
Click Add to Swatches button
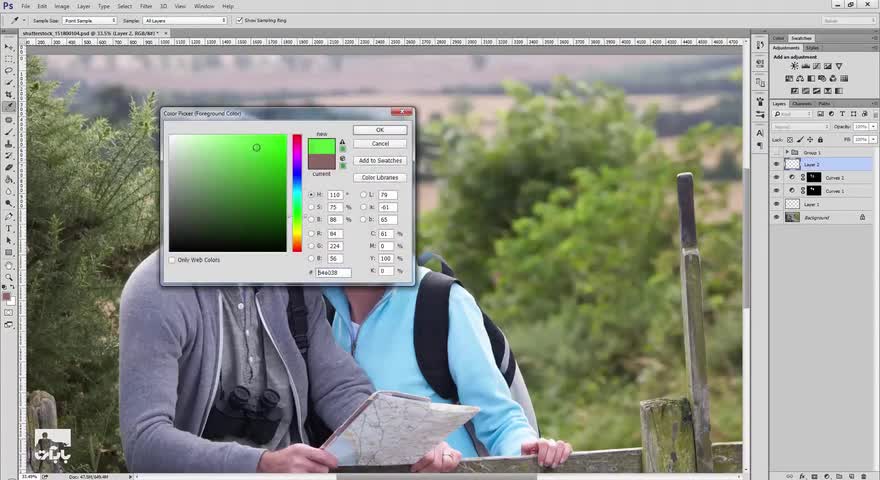(x=380, y=161)
